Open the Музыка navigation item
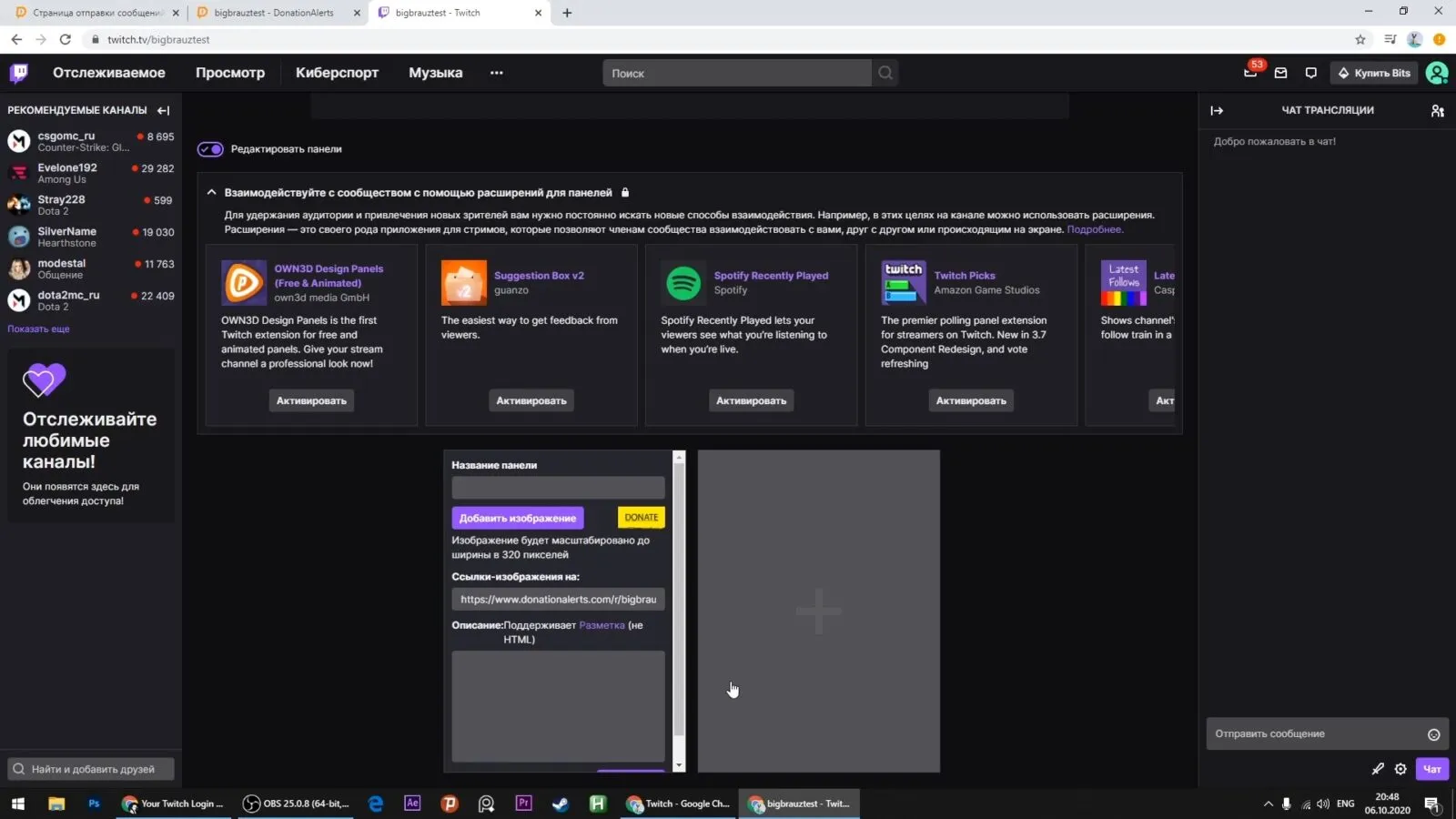1456x819 pixels. [436, 73]
